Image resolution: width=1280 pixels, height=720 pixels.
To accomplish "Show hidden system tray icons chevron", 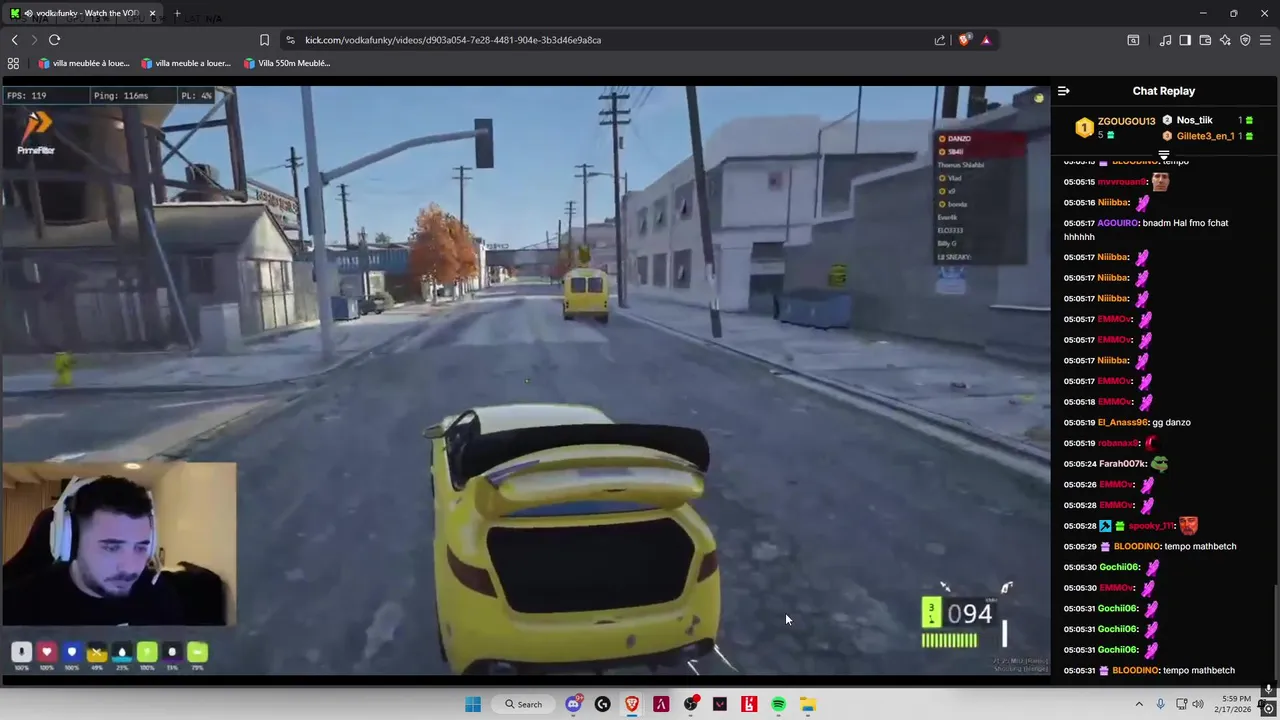I will click(x=1139, y=704).
